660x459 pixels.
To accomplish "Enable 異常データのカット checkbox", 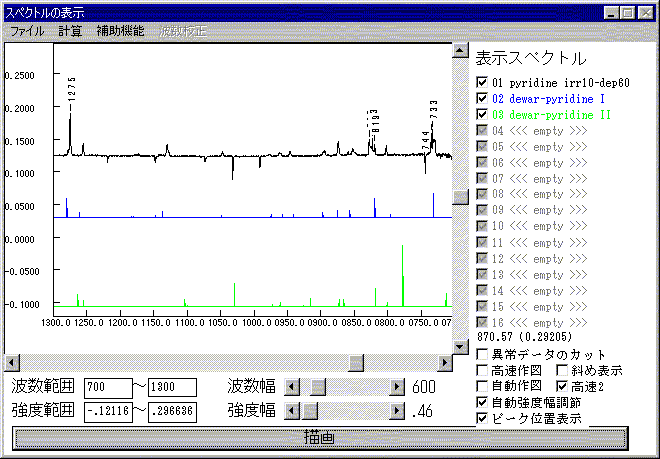I will pos(483,354).
